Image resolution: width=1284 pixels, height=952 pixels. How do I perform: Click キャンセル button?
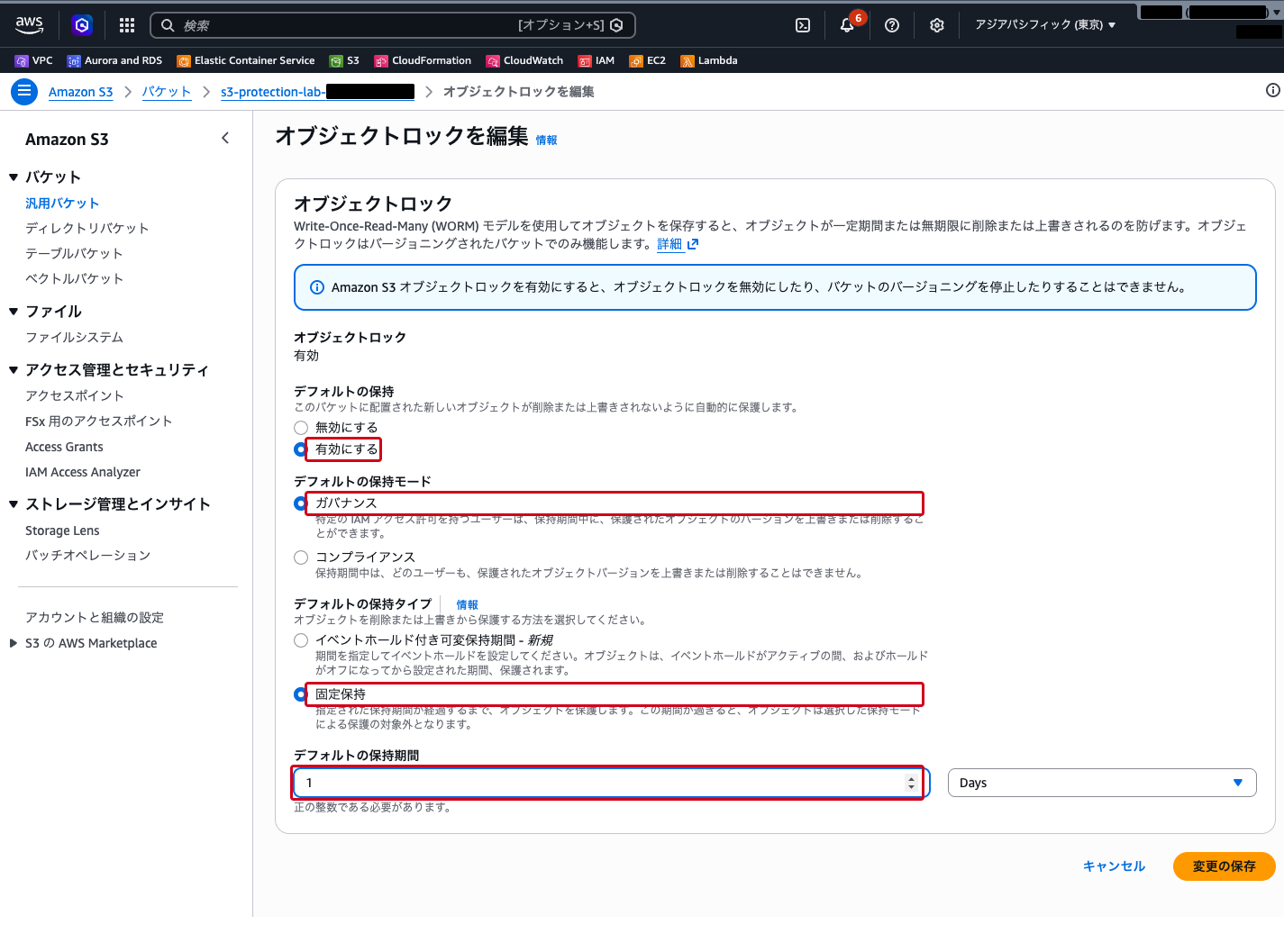click(x=1114, y=866)
